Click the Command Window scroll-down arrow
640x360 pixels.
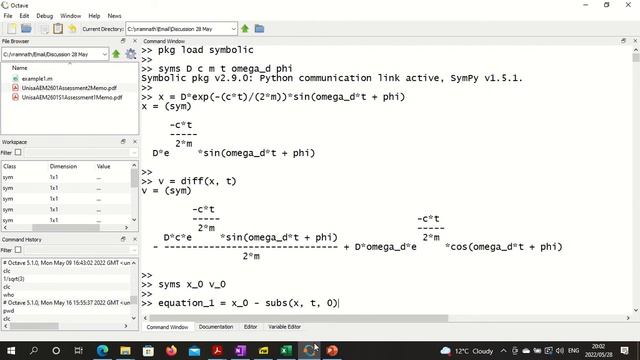click(636, 310)
